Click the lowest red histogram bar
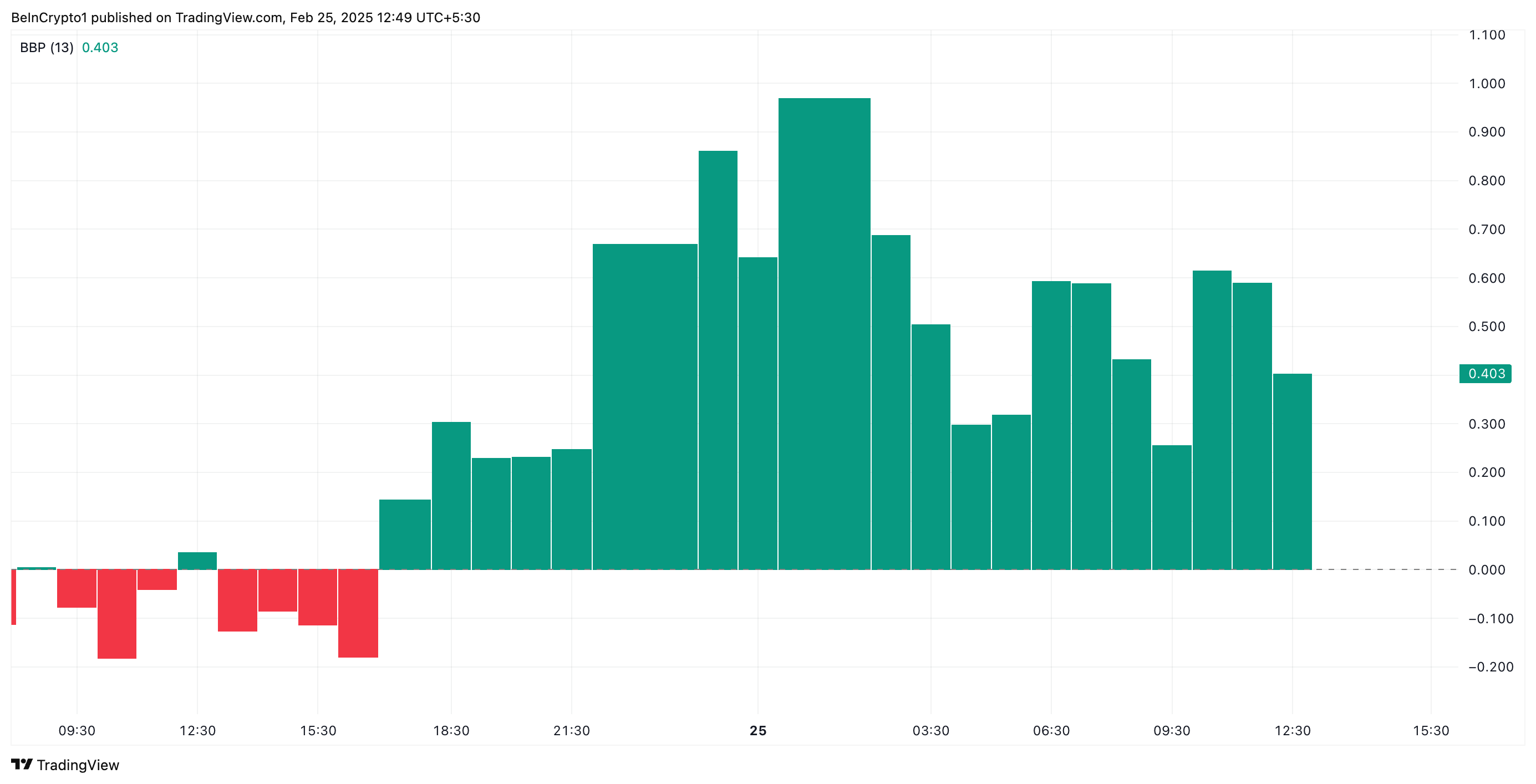1536x784 pixels. click(117, 614)
